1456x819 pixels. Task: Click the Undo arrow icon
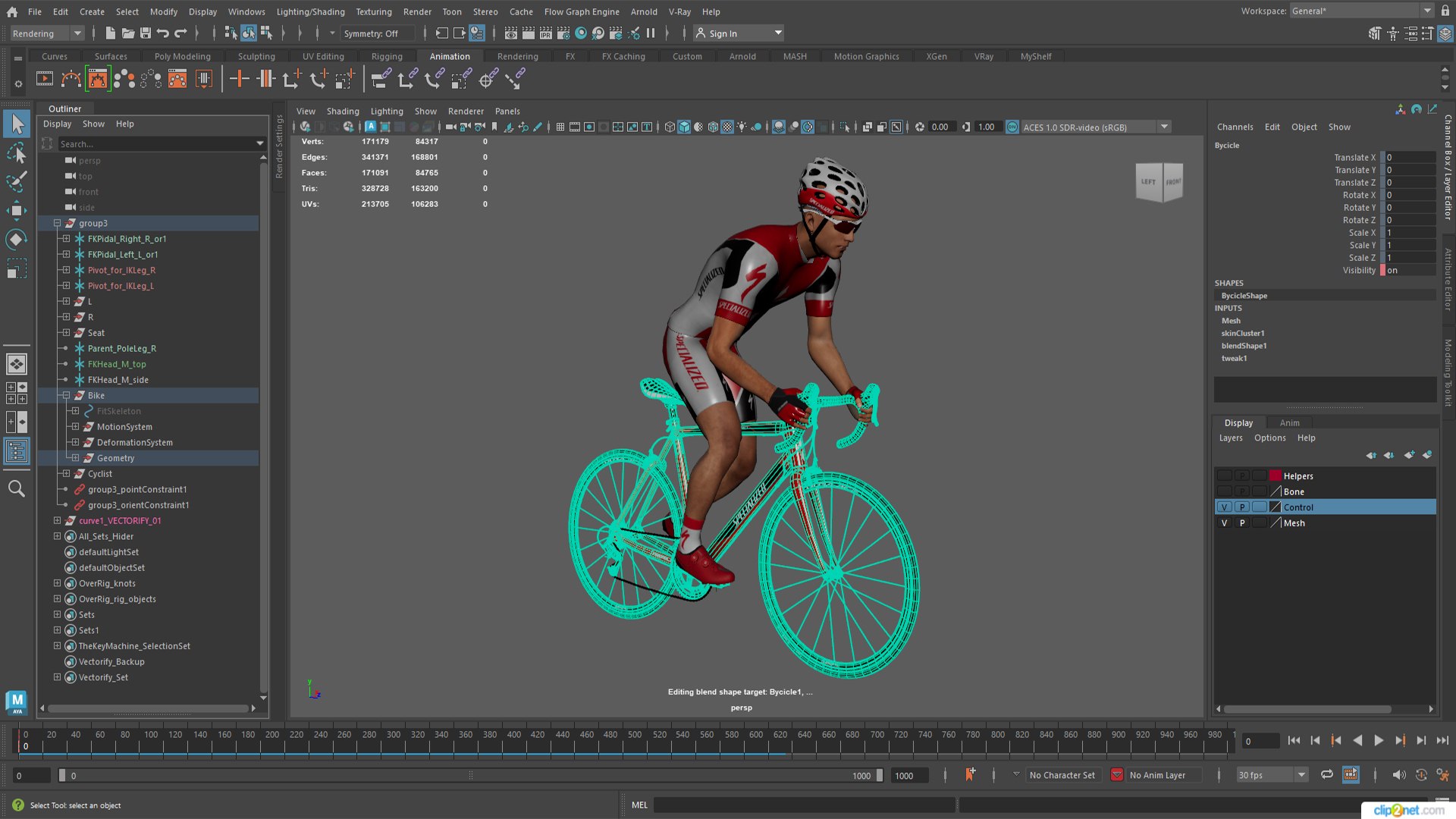(163, 33)
